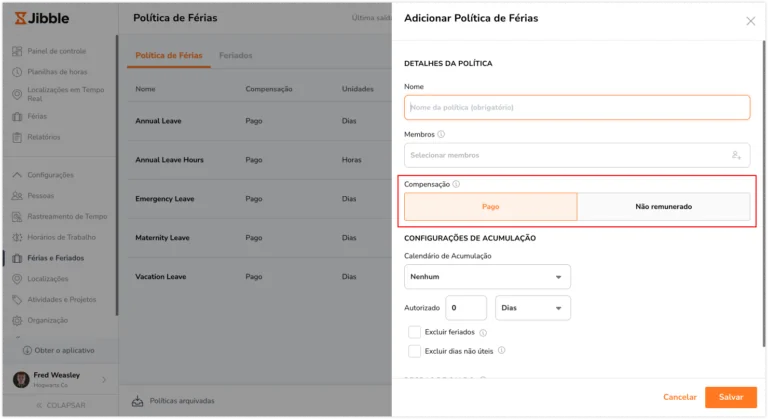768x419 pixels.
Task: Open Políticas arquivadas archive icon
Action: [138, 401]
